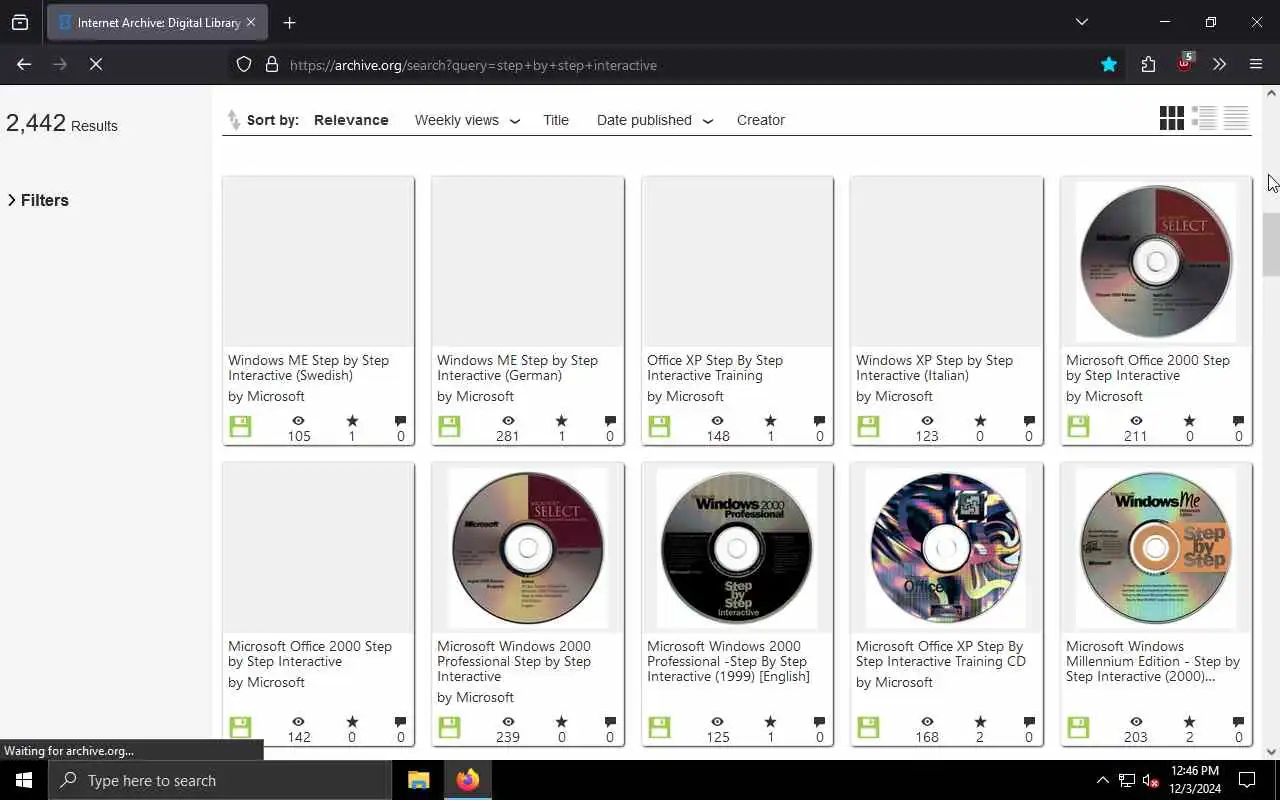The image size is (1280, 800).
Task: Click taskbar search box
Action: pyautogui.click(x=220, y=780)
